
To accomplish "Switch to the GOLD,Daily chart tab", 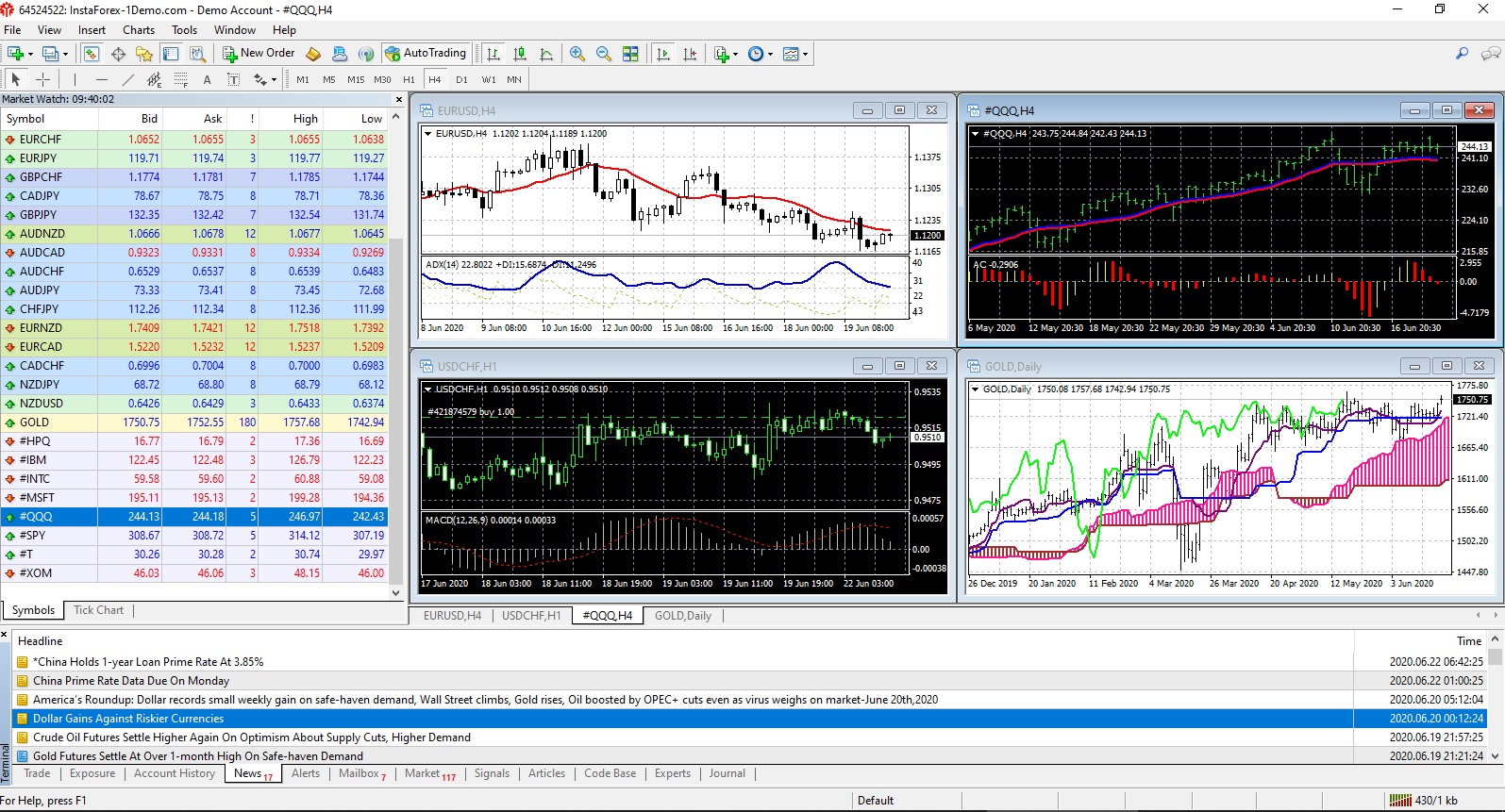I will [x=683, y=616].
